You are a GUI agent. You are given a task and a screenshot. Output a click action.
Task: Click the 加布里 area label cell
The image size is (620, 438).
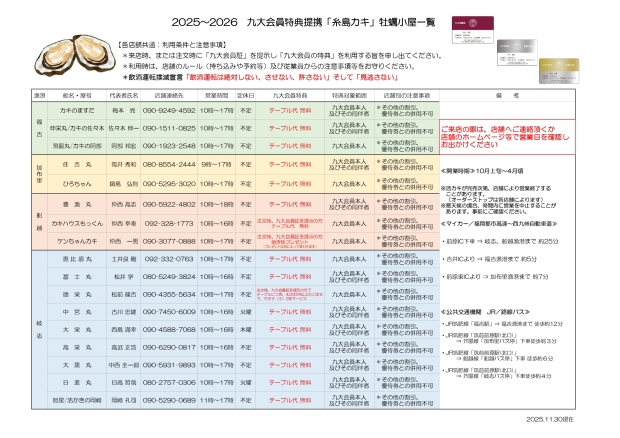click(40, 174)
